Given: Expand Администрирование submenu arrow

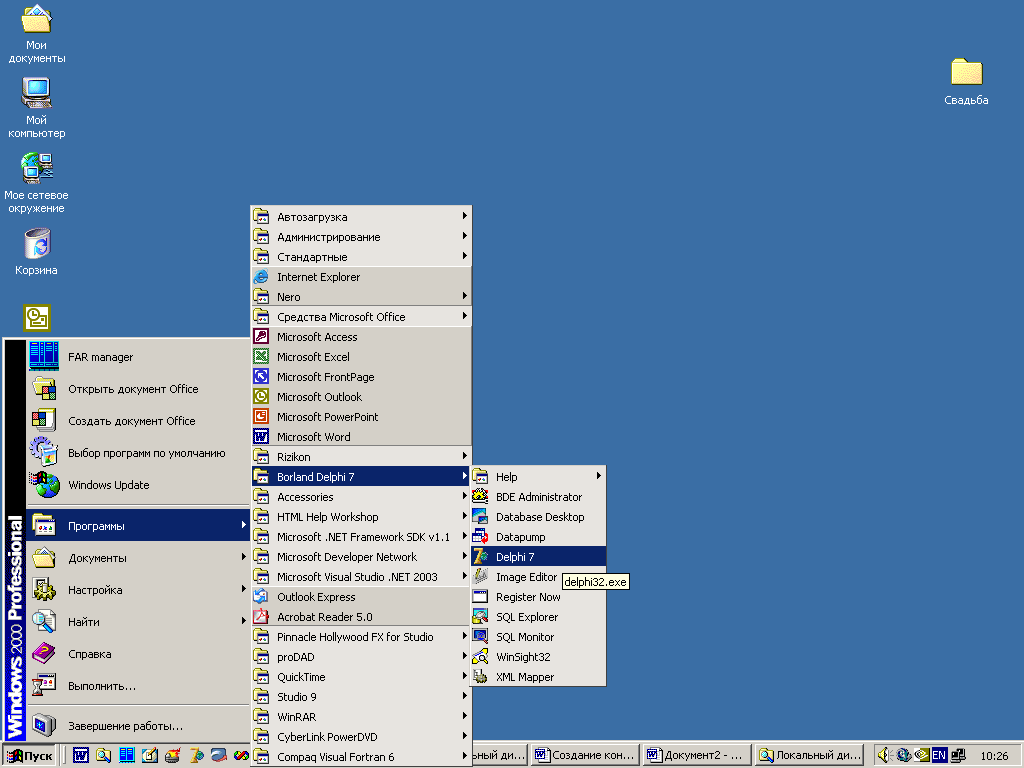Looking at the screenshot, I should (x=464, y=236).
